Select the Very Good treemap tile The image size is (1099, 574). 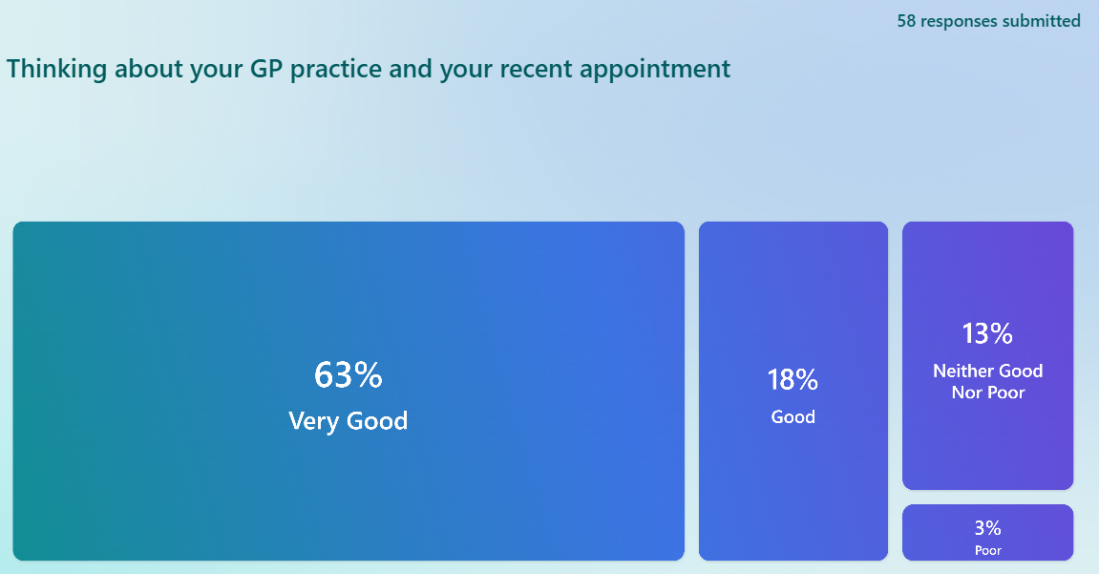[x=348, y=391]
